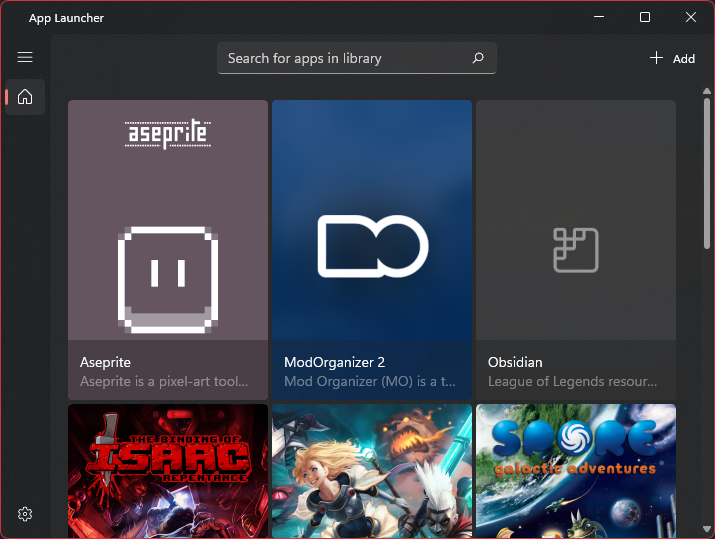The height and width of the screenshot is (539, 715).
Task: Open the Obsidian card placeholder icon
Action: point(576,250)
